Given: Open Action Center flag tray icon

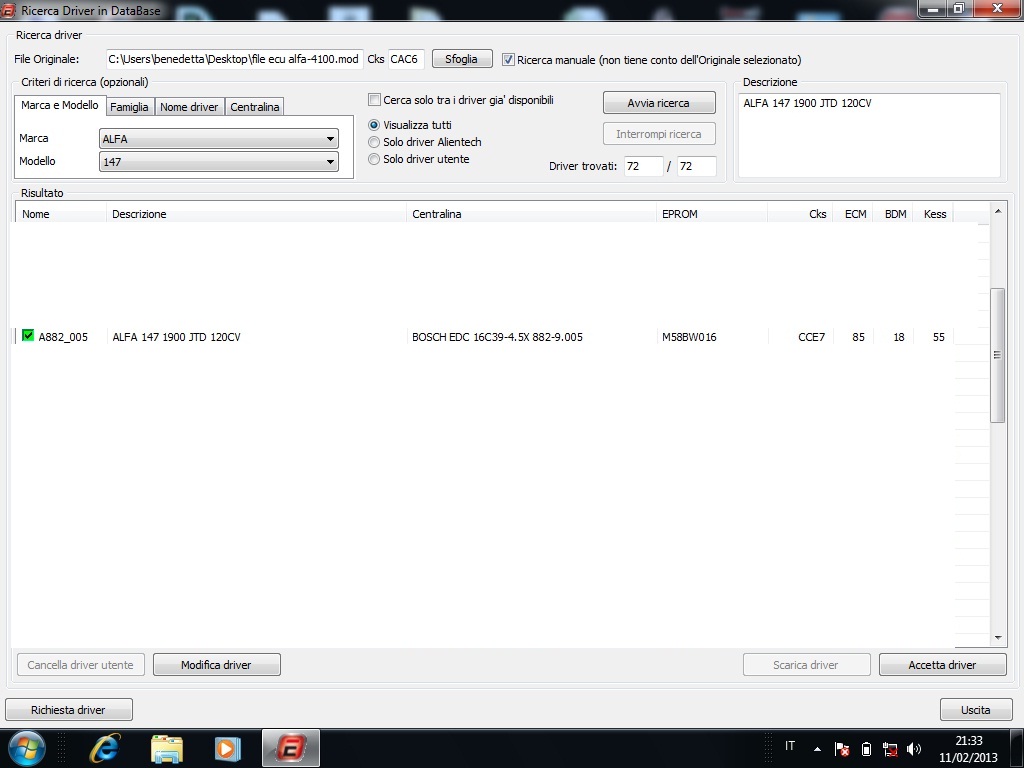Looking at the screenshot, I should 842,749.
